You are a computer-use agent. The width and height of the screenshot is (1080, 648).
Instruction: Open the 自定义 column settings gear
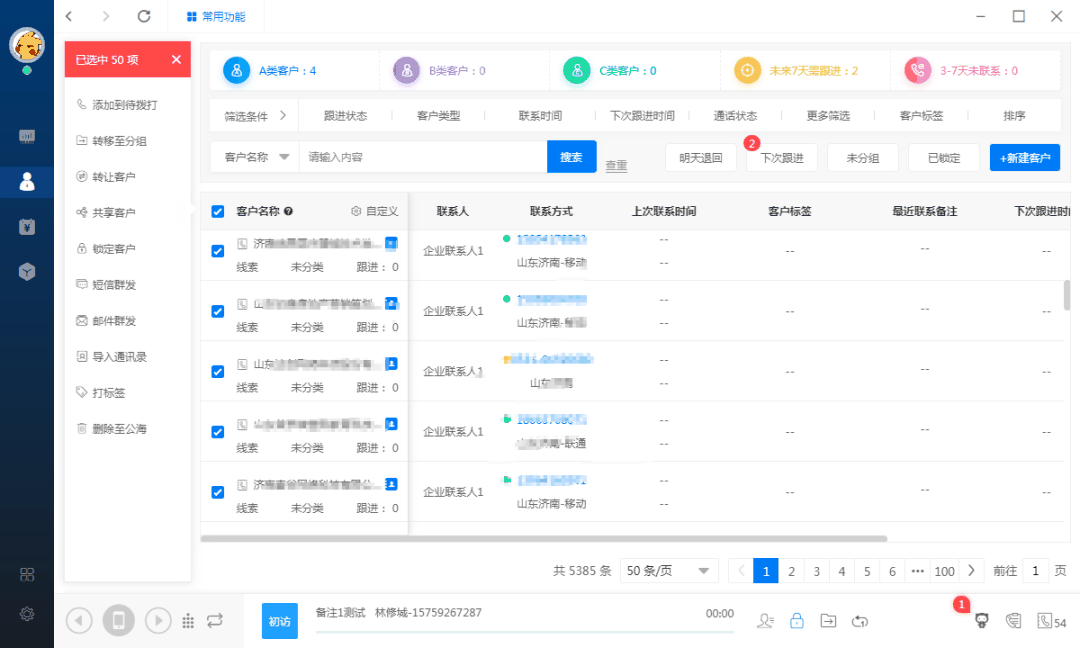tap(356, 211)
